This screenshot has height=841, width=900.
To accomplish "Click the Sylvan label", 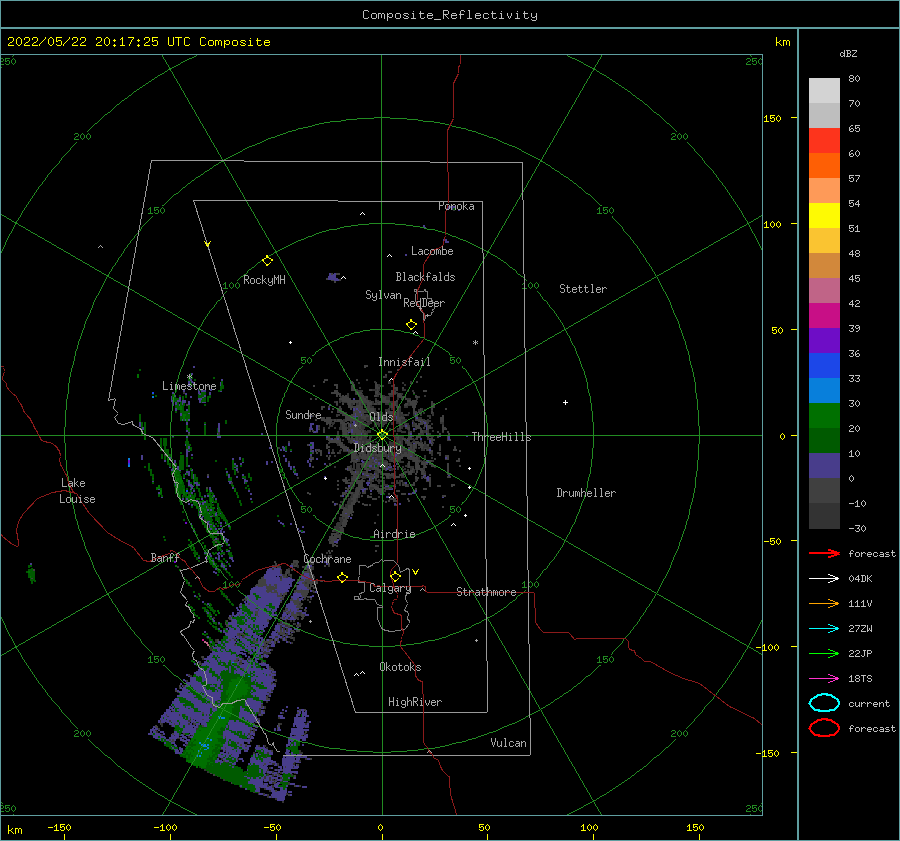I will click(x=383, y=295).
